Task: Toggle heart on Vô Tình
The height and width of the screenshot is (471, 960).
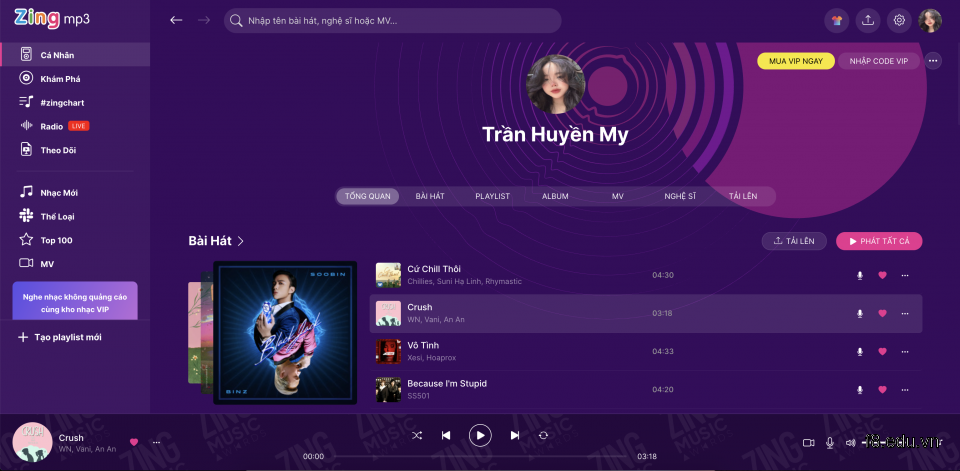Action: (x=882, y=352)
